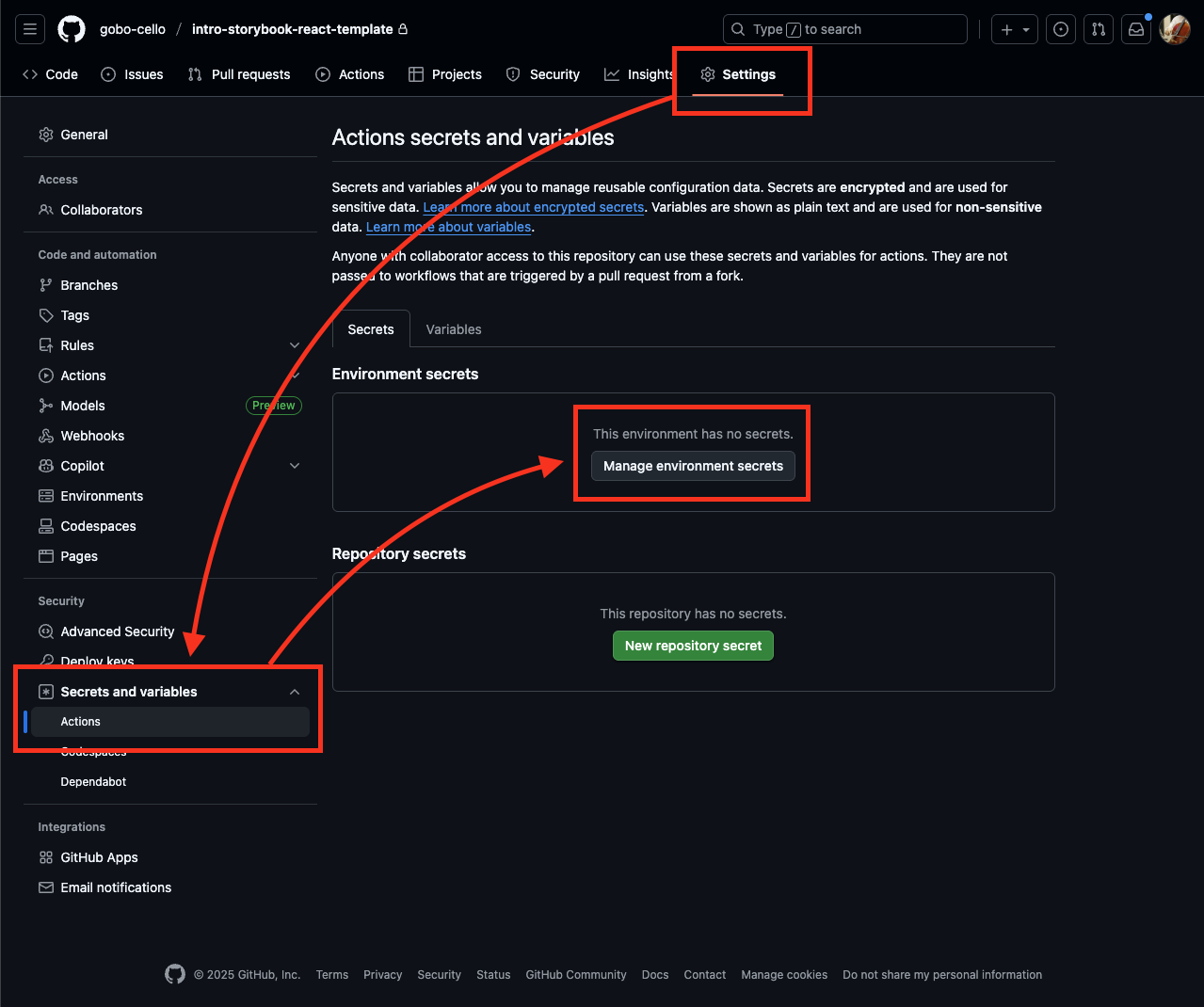
Task: Open Collaborators in sidebar
Action: (170, 210)
